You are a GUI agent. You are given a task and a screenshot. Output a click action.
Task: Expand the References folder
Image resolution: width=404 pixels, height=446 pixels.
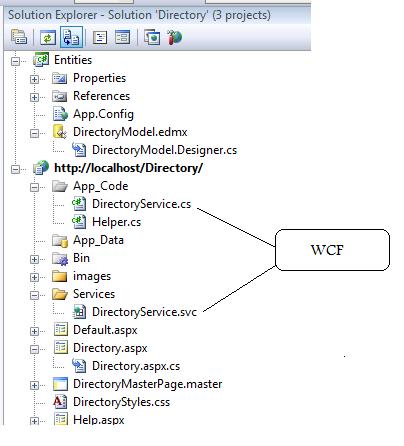click(x=34, y=97)
